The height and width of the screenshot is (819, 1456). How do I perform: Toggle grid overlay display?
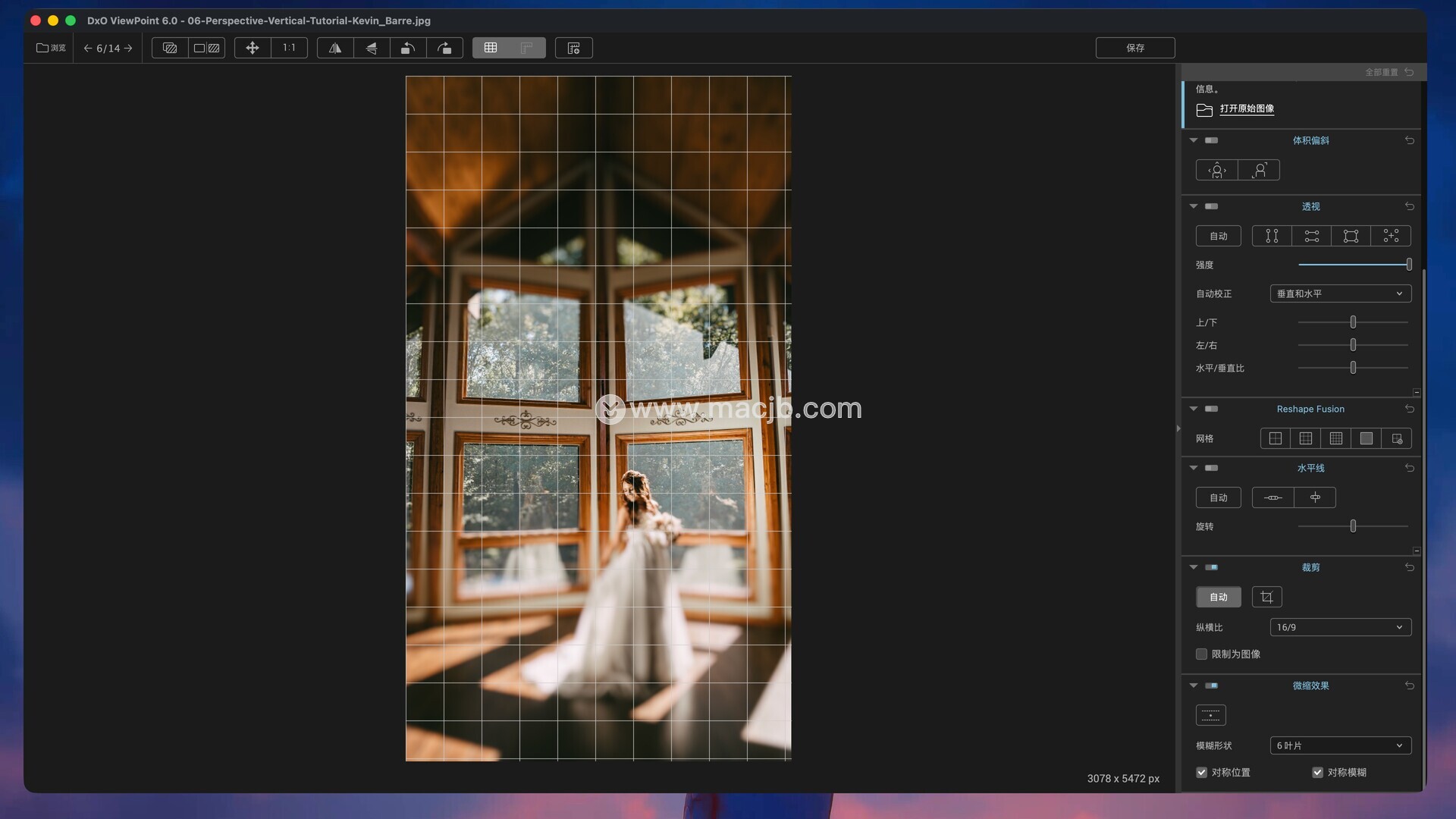pyautogui.click(x=491, y=48)
